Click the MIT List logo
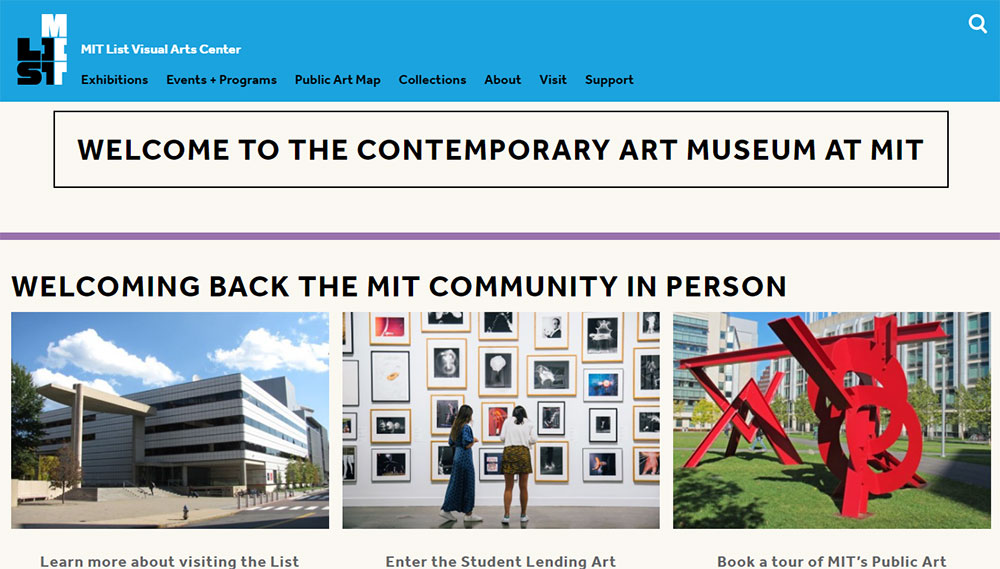Image resolution: width=1000 pixels, height=569 pixels. (42, 49)
